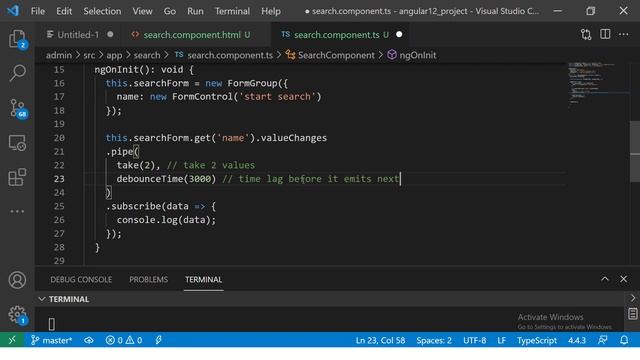
Task: Close the bottom panel
Action: pos(623,279)
